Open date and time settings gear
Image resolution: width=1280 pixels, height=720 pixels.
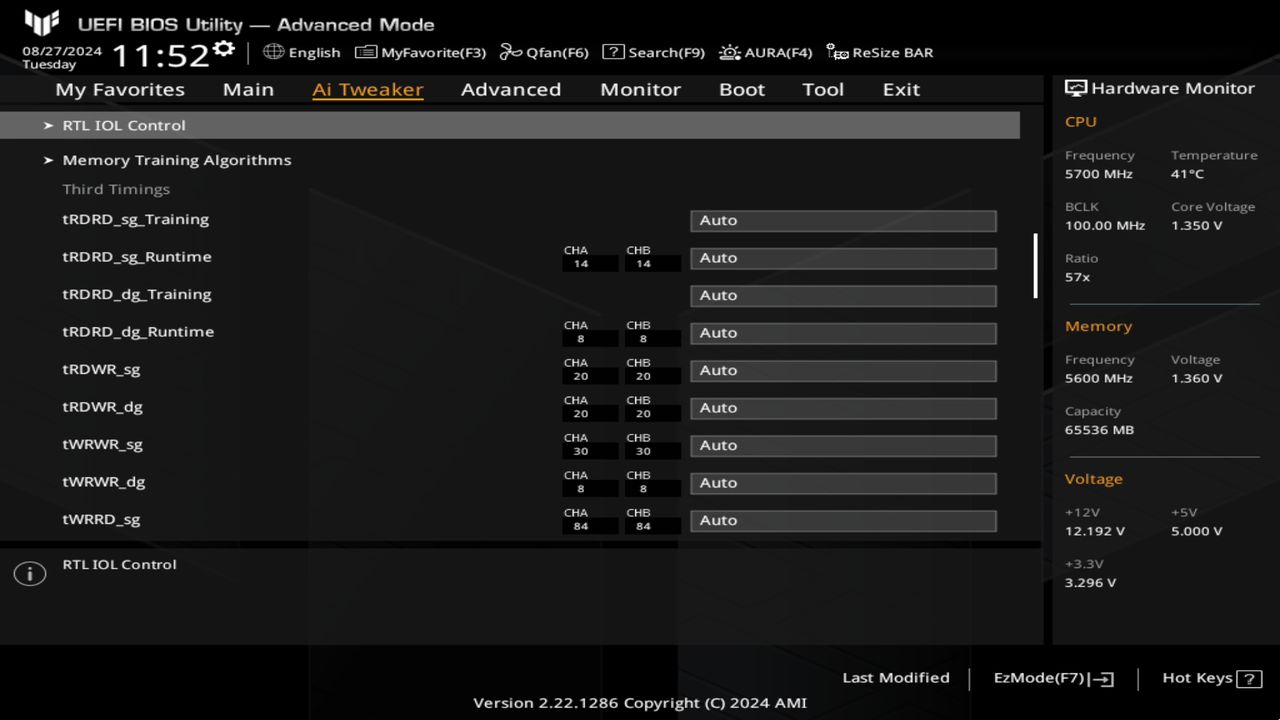[x=224, y=49]
